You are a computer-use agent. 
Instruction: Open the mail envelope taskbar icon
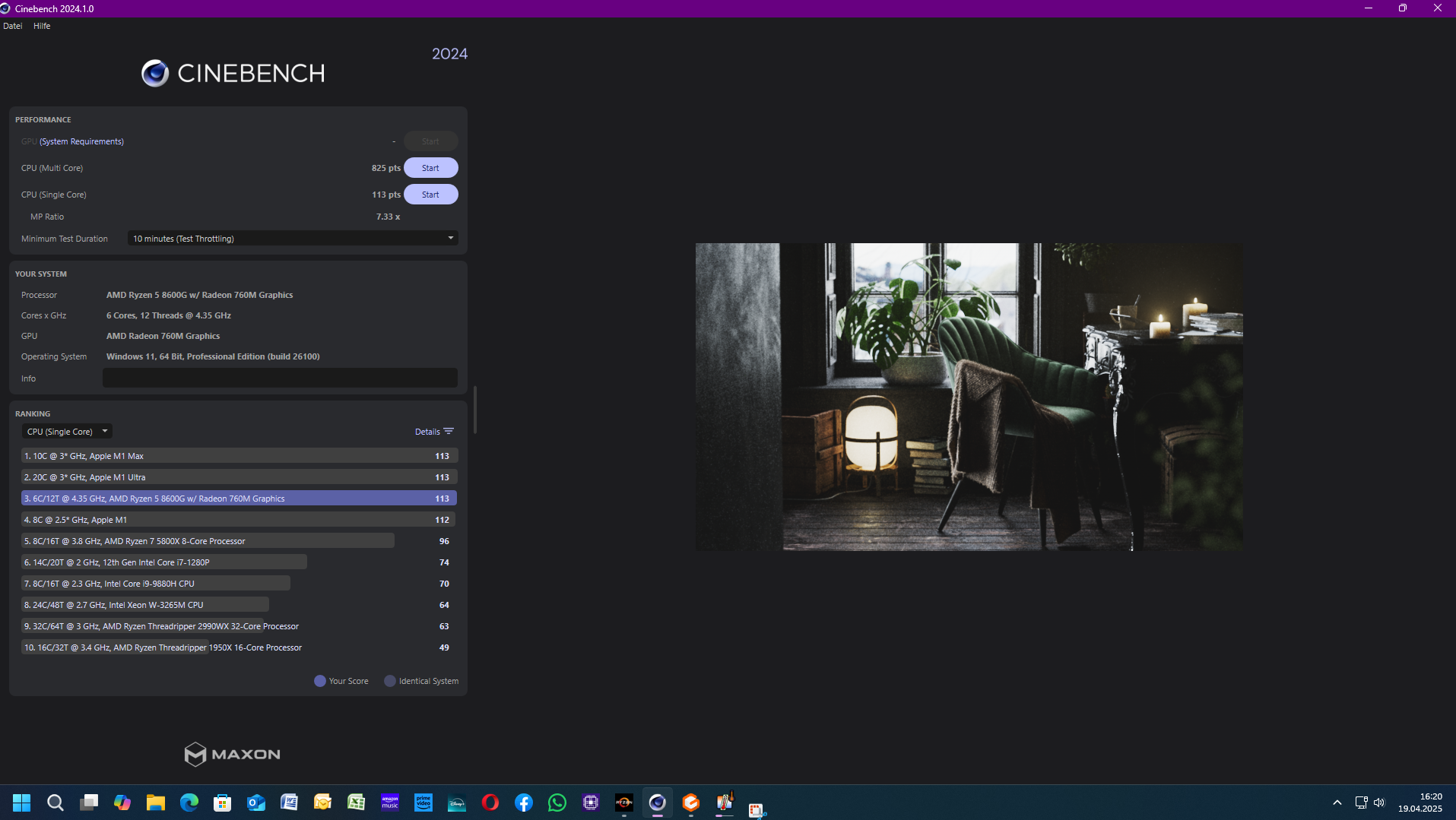(323, 803)
